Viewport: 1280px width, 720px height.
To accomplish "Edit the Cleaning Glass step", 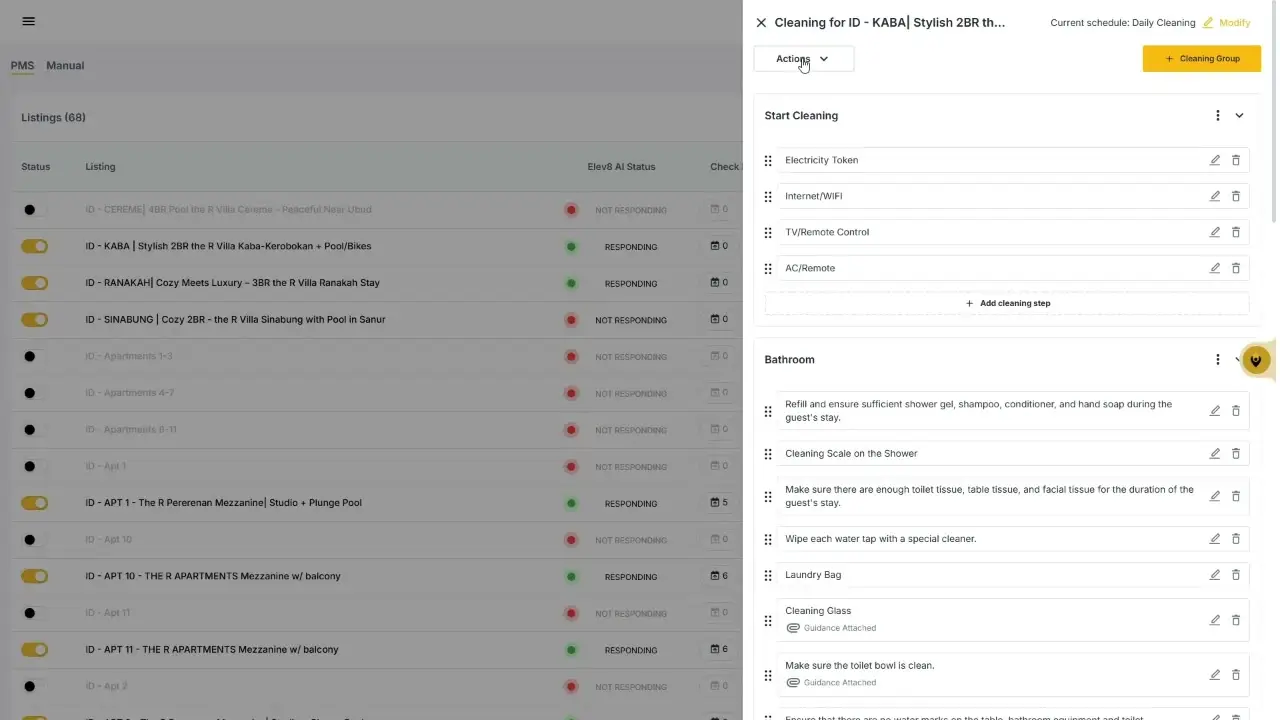I will click(x=1215, y=620).
